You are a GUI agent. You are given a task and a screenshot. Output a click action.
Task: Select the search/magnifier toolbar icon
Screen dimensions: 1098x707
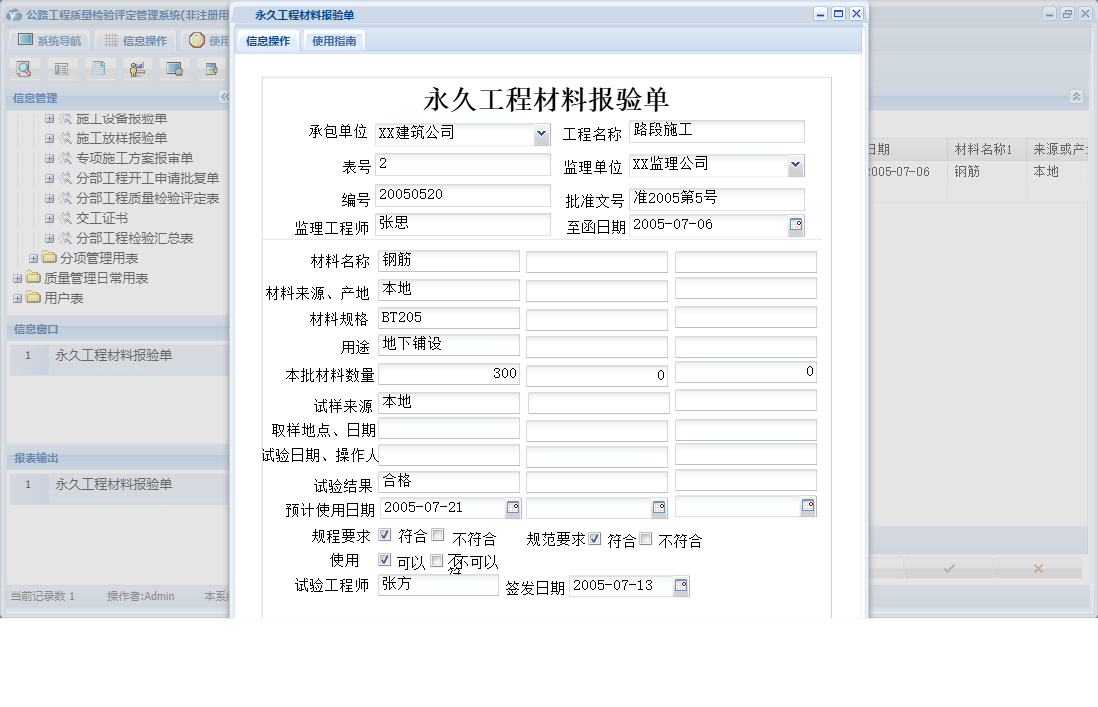point(23,68)
